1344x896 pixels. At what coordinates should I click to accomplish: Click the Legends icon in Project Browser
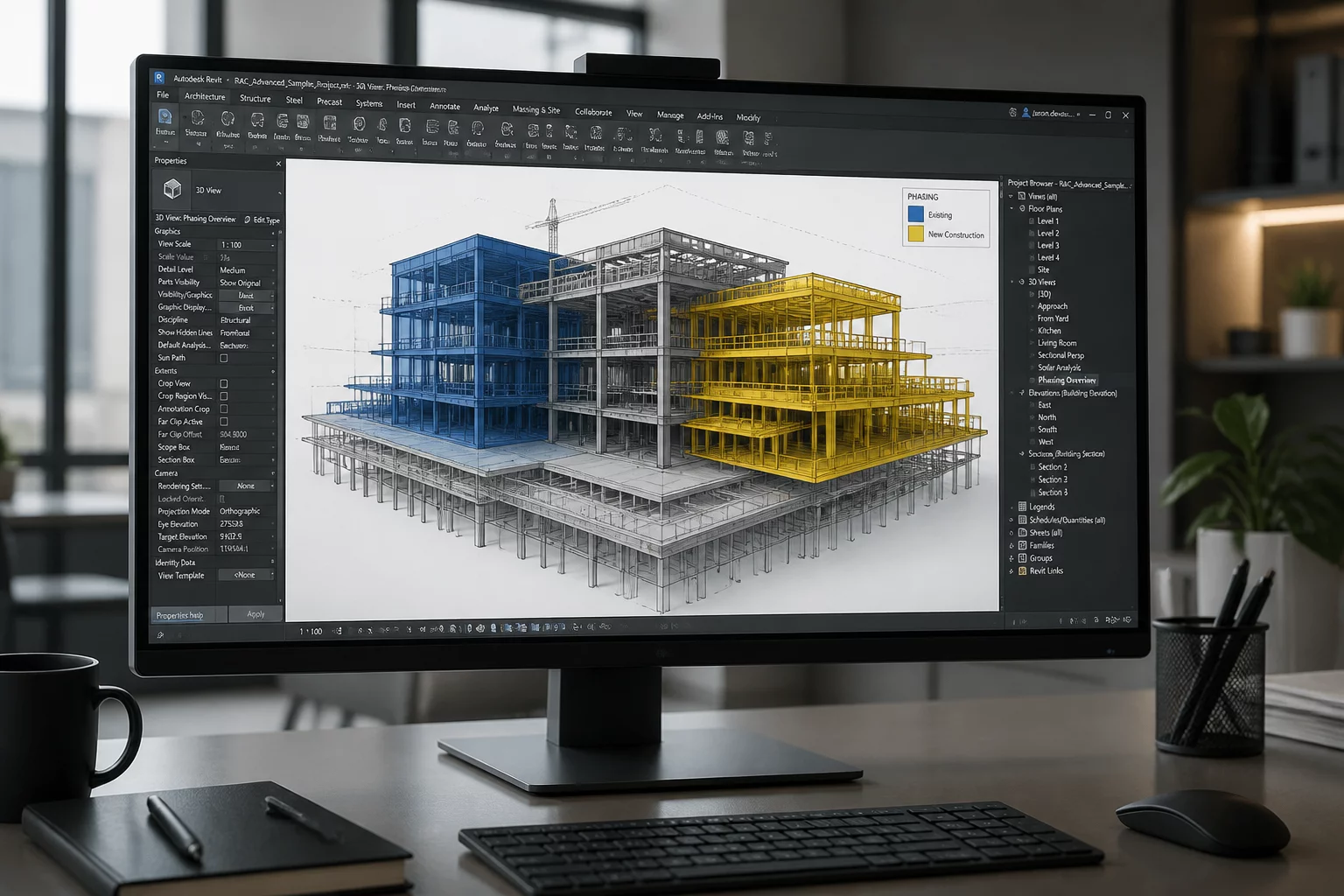[x=1022, y=507]
